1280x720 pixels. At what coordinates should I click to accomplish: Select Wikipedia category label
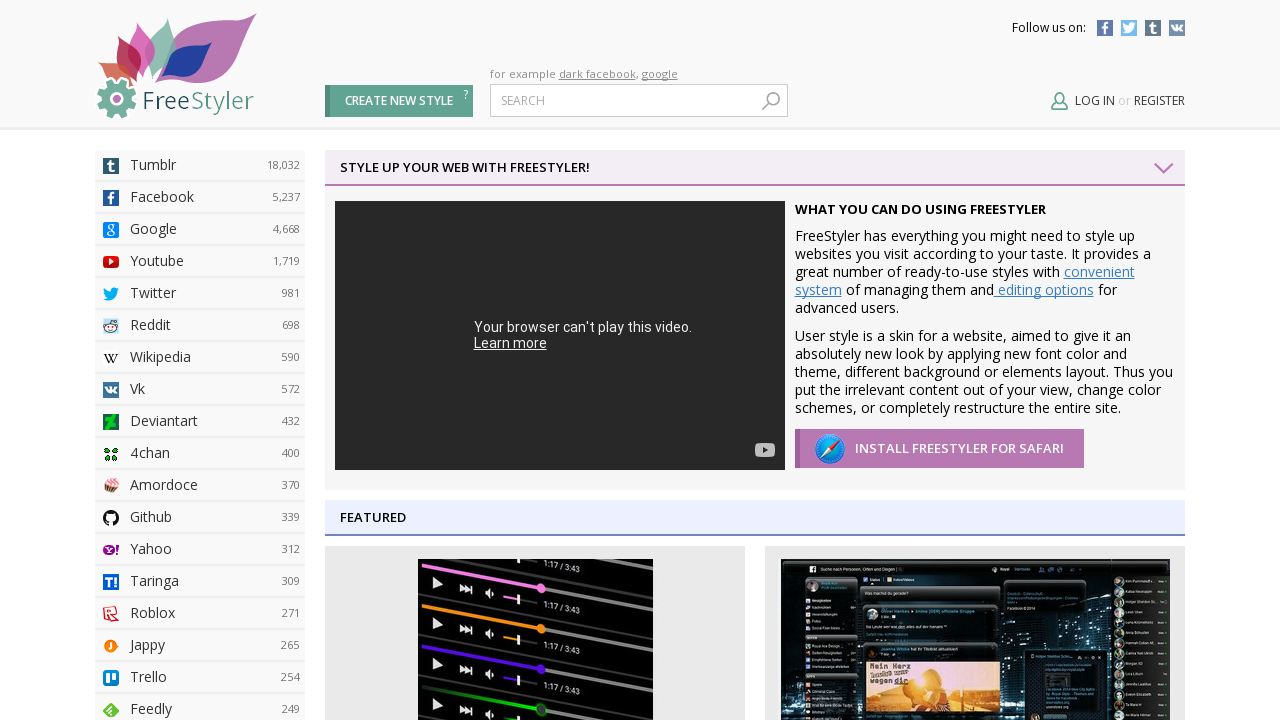(x=160, y=358)
